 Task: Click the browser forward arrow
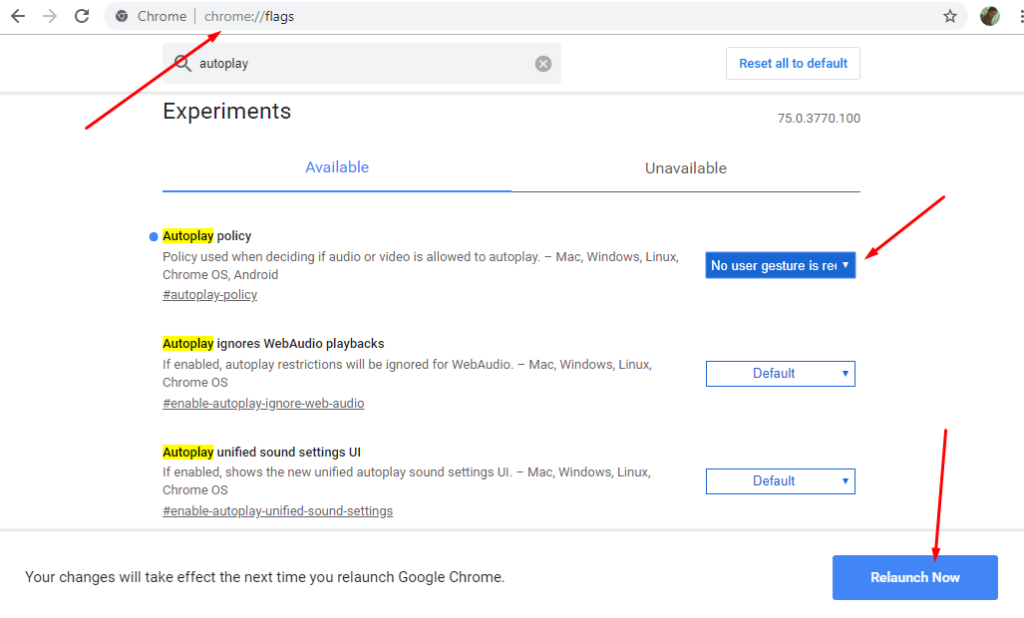(x=50, y=16)
